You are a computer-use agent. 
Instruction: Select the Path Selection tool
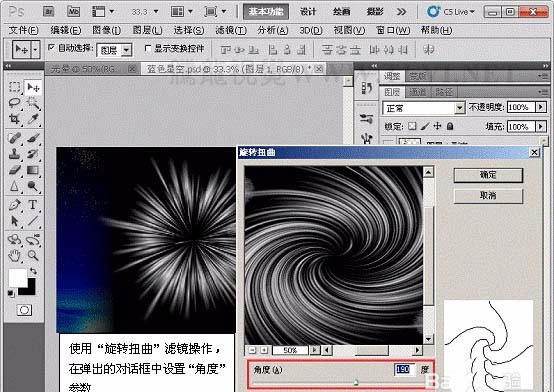(x=14, y=221)
